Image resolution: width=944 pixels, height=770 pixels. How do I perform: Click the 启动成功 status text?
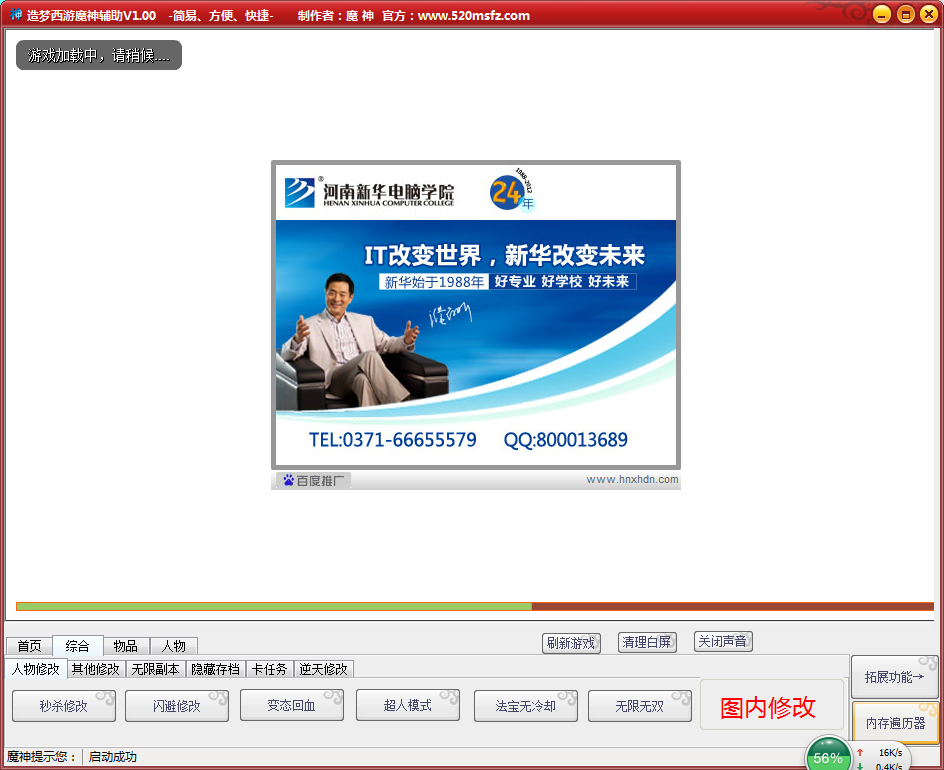(x=113, y=757)
